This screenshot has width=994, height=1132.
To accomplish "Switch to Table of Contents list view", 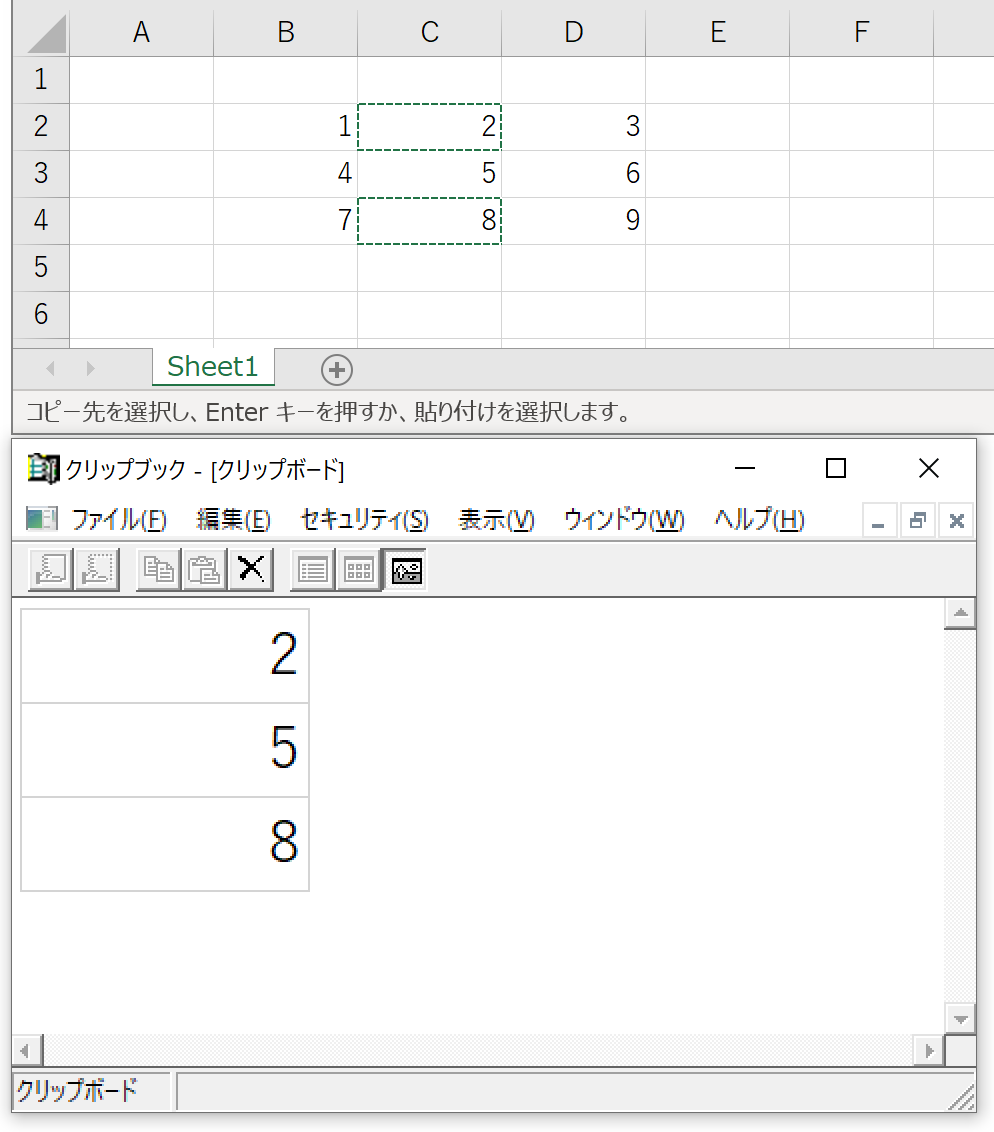I will [x=313, y=570].
